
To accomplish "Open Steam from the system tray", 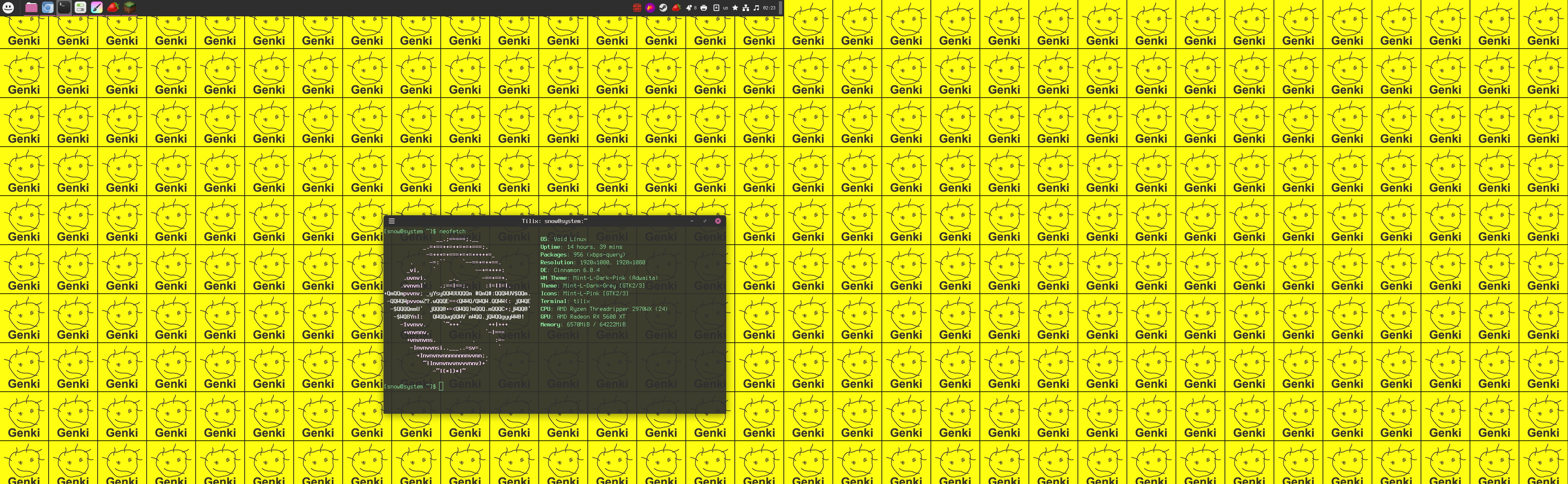I will tap(663, 8).
